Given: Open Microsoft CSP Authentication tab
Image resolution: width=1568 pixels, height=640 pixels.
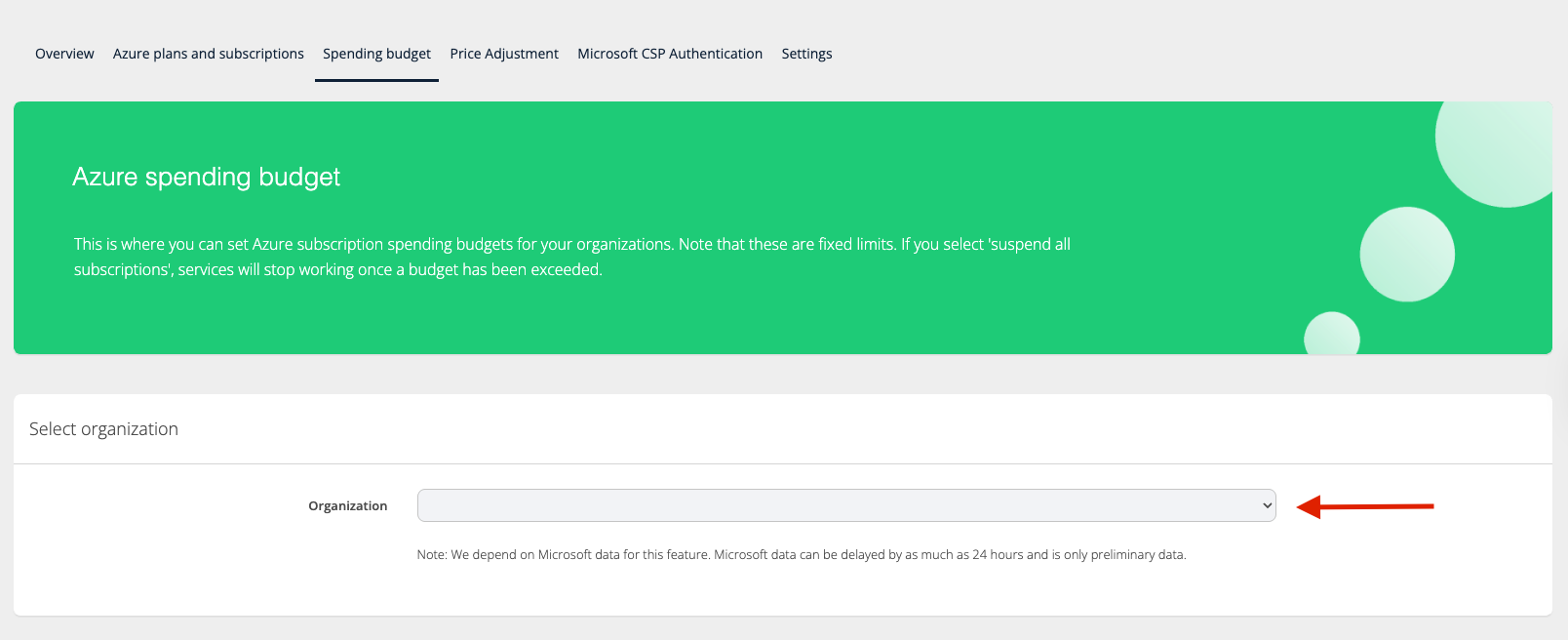Looking at the screenshot, I should (670, 54).
